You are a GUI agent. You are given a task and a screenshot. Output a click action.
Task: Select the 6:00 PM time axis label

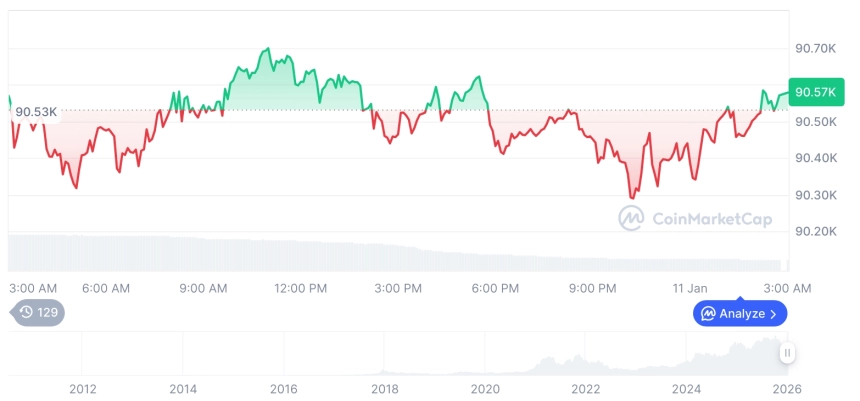click(x=495, y=288)
